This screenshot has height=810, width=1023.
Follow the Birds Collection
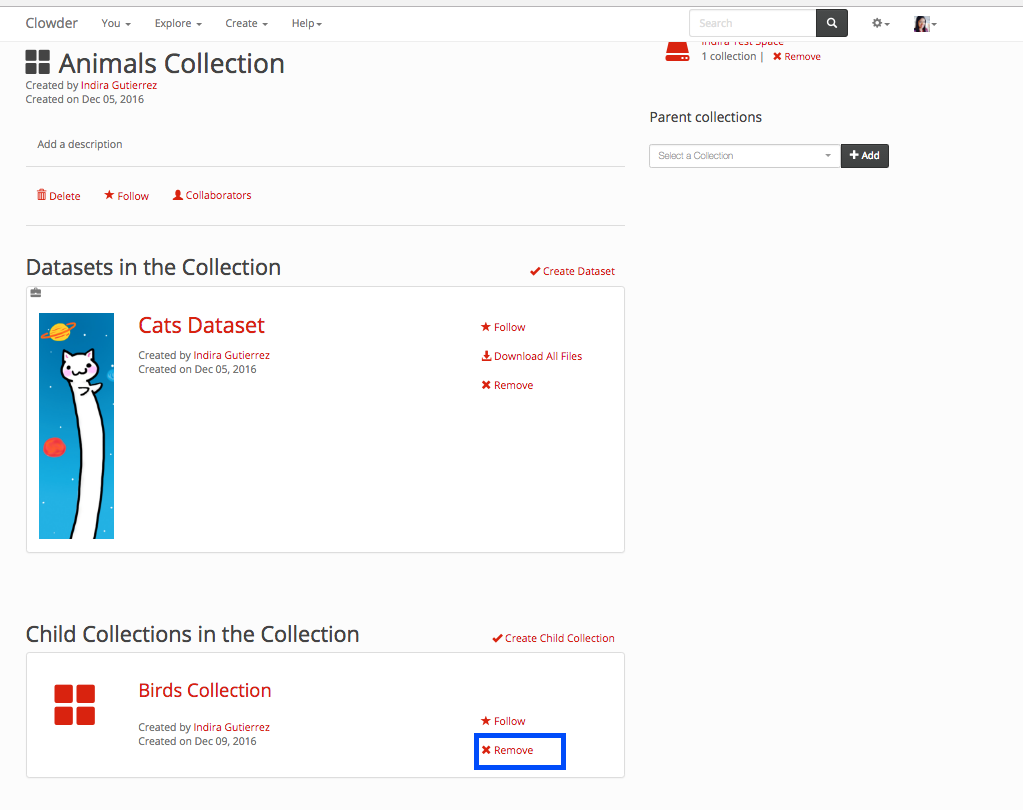tap(503, 721)
